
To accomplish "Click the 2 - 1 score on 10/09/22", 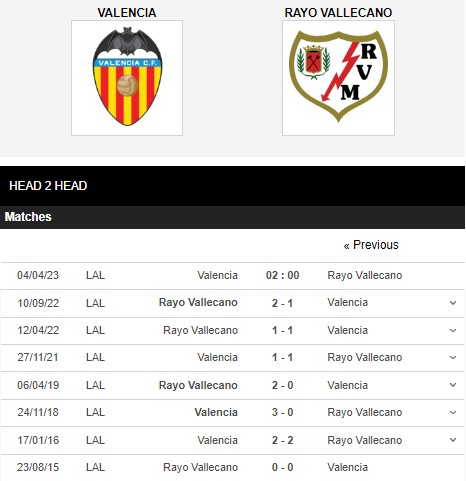I will [282, 303].
